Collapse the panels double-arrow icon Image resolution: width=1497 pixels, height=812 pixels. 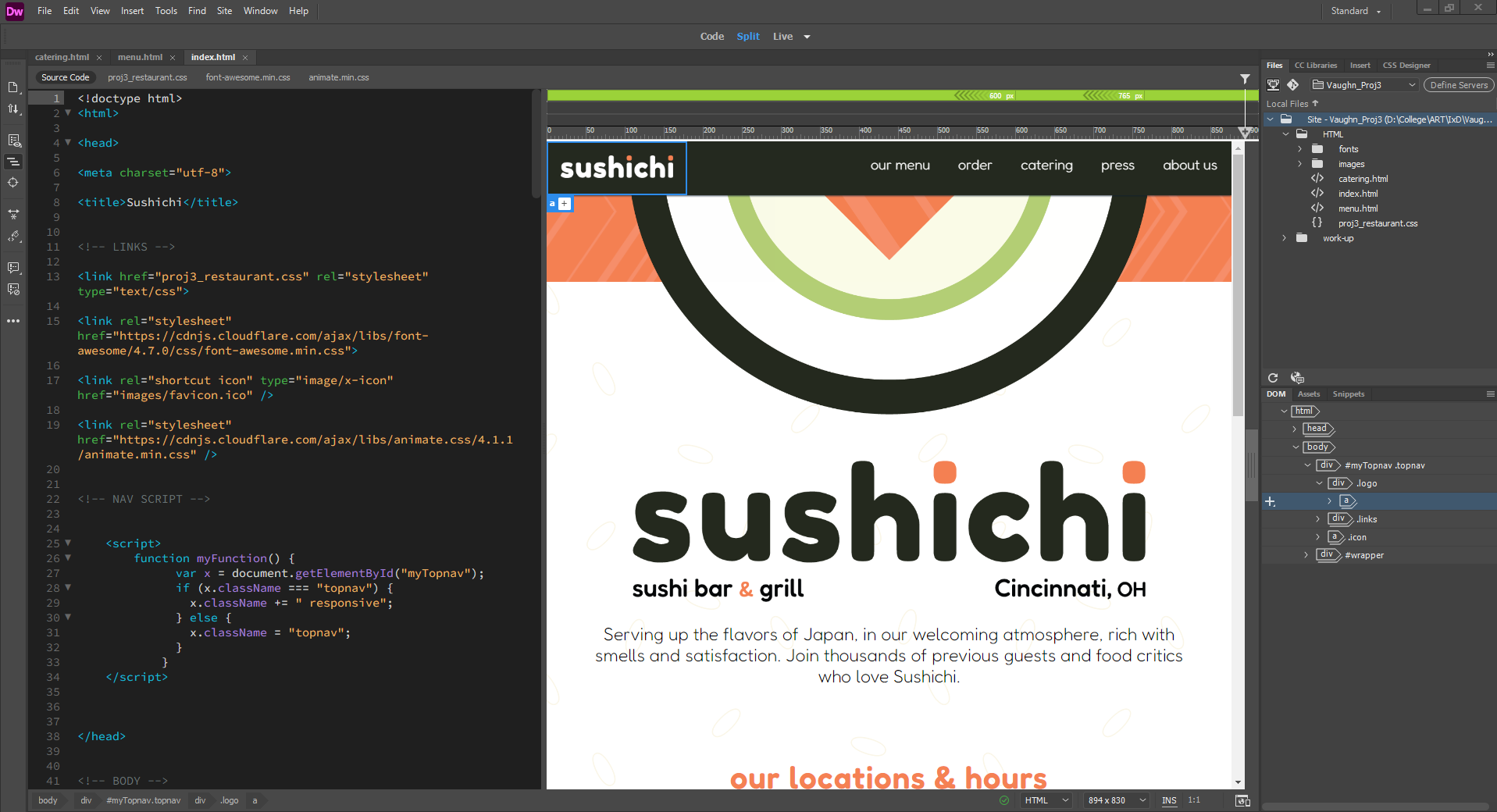1490,55
